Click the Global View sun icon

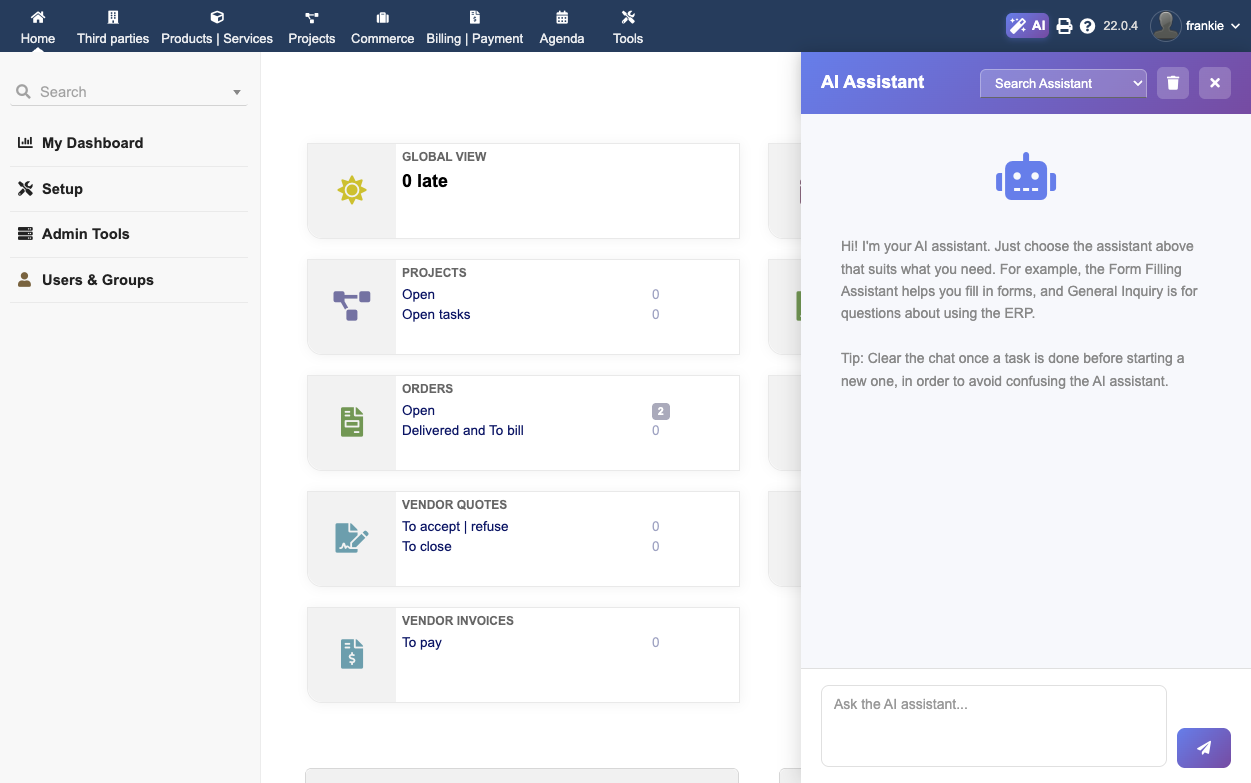click(352, 190)
